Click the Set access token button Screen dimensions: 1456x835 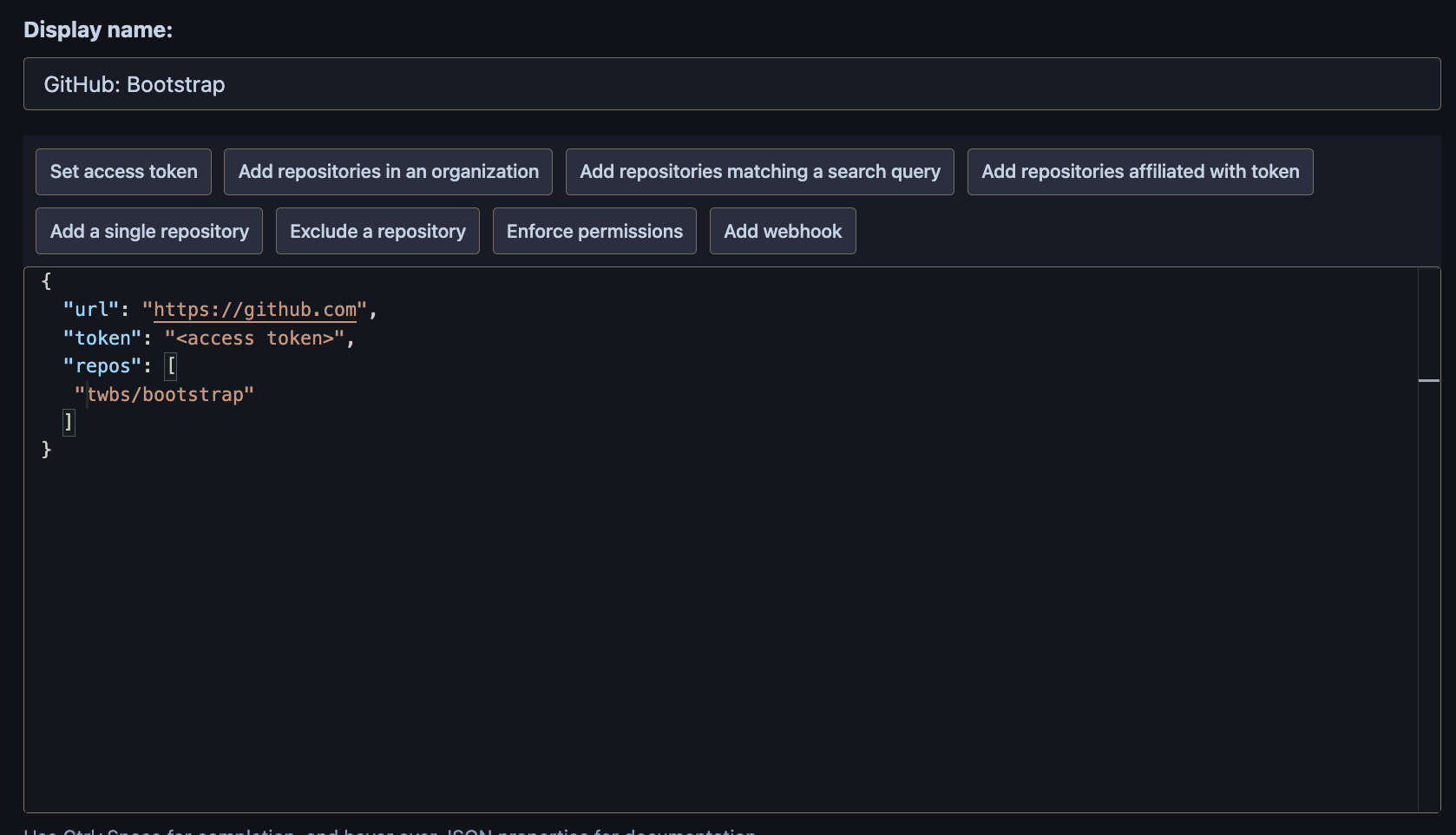(x=123, y=172)
